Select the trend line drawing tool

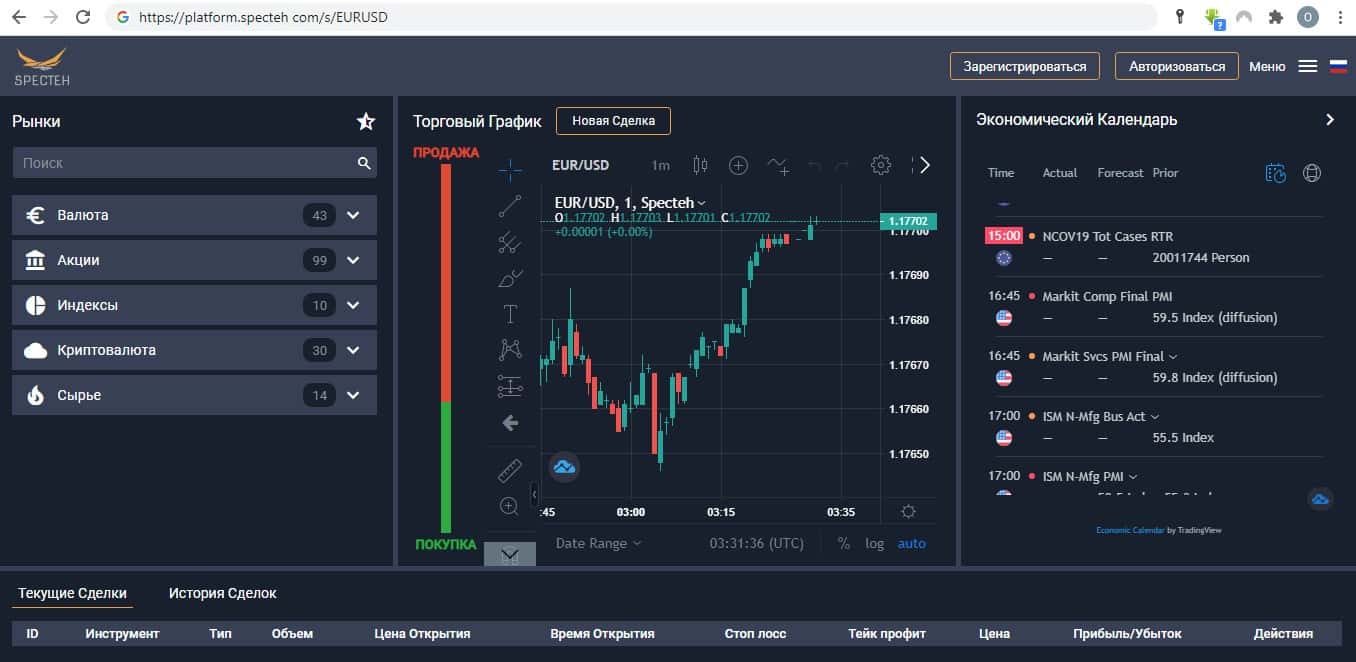pos(510,206)
